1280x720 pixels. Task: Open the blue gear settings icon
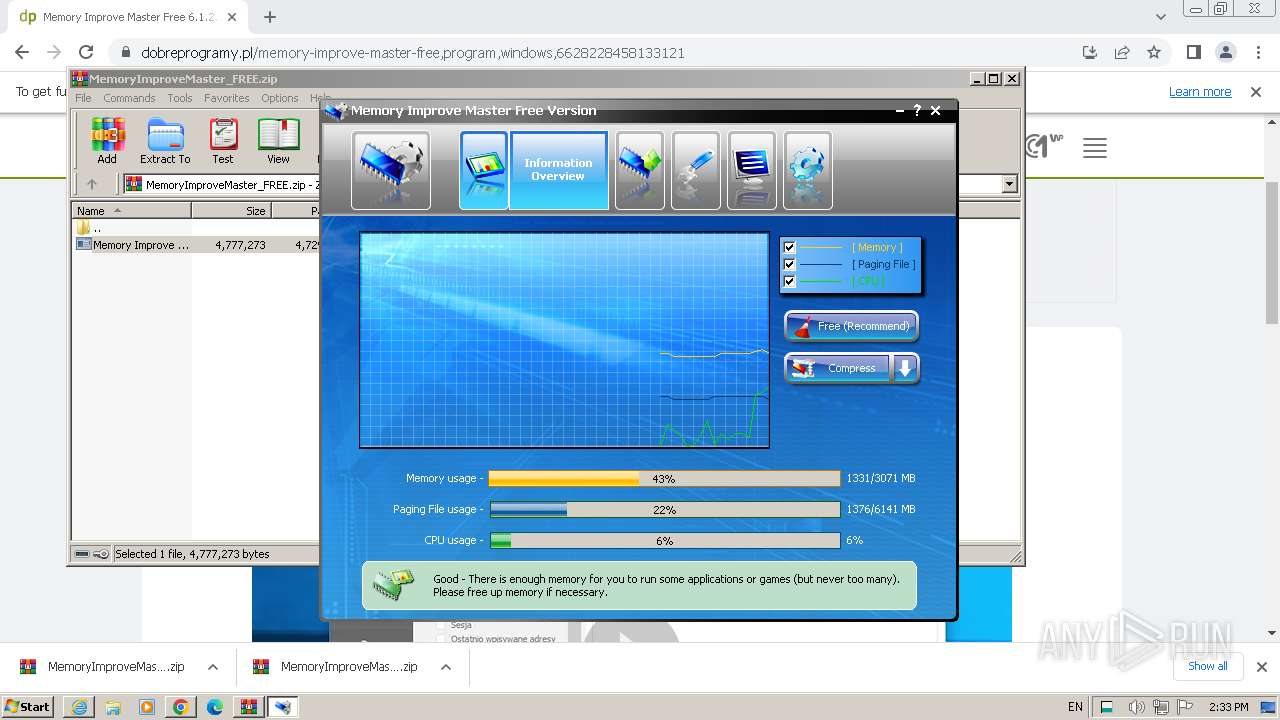(808, 170)
